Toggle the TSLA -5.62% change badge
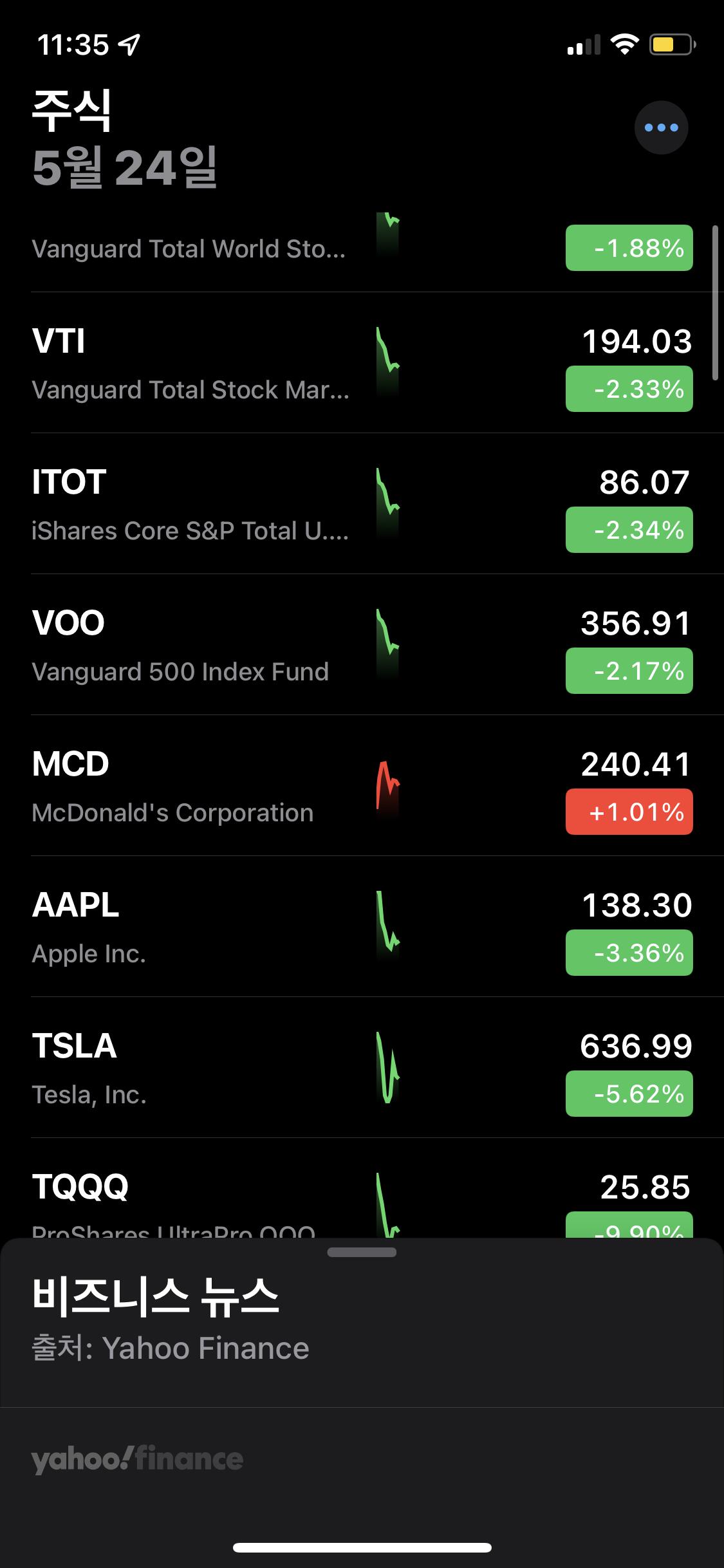Image resolution: width=724 pixels, height=1568 pixels. [629, 1094]
